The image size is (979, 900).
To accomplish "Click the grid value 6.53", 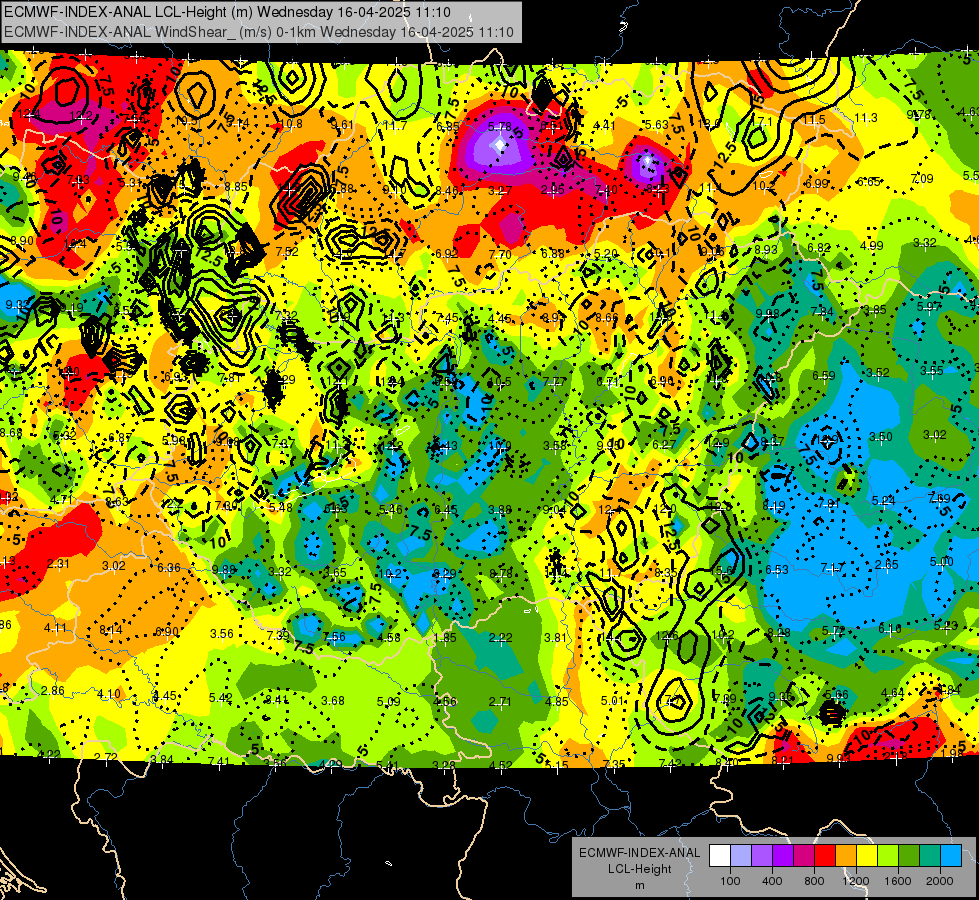I will click(x=777, y=570).
